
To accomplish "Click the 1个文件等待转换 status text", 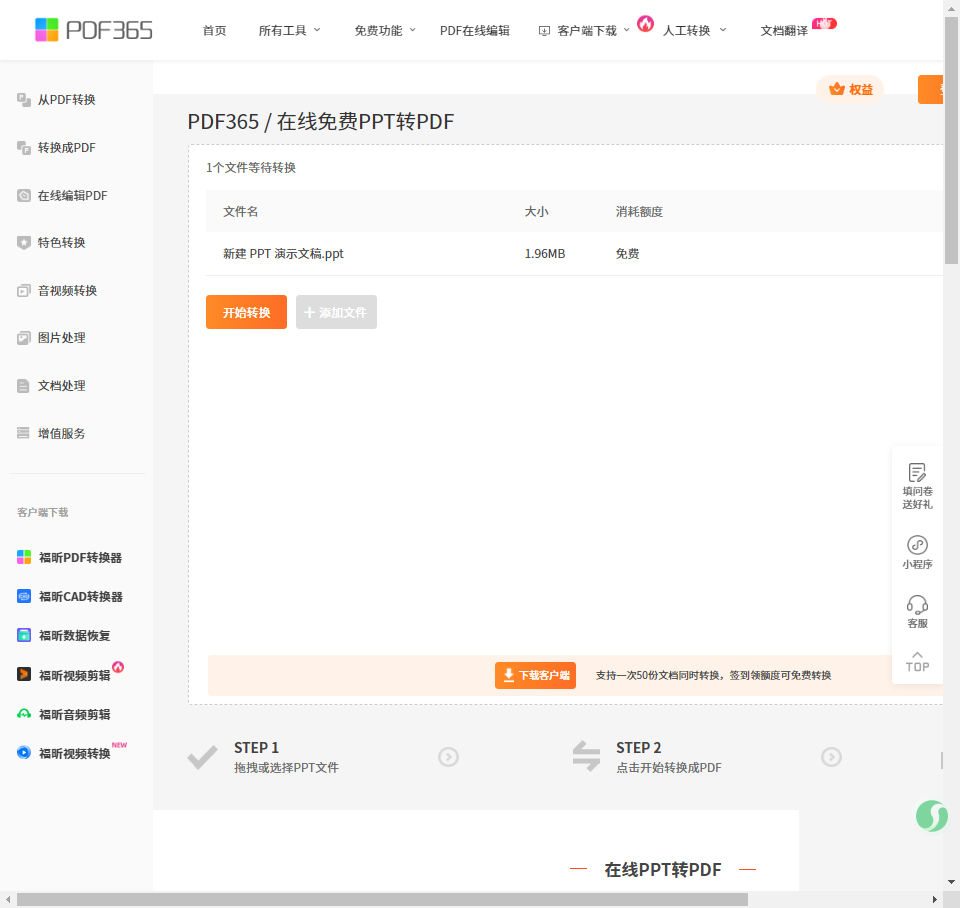I will (251, 168).
